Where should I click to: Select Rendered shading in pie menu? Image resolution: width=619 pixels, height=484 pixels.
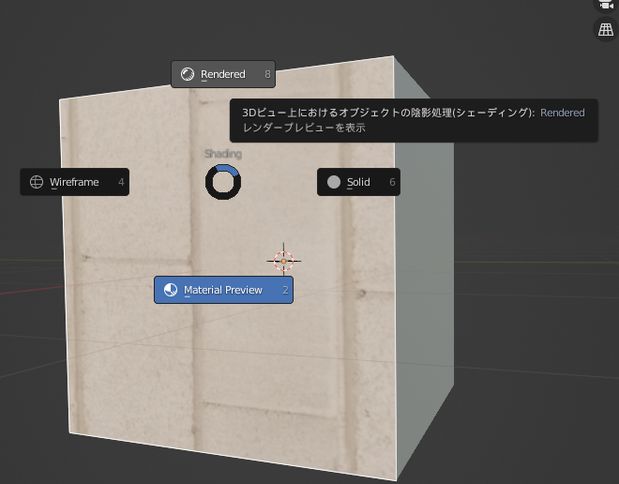[x=223, y=74]
